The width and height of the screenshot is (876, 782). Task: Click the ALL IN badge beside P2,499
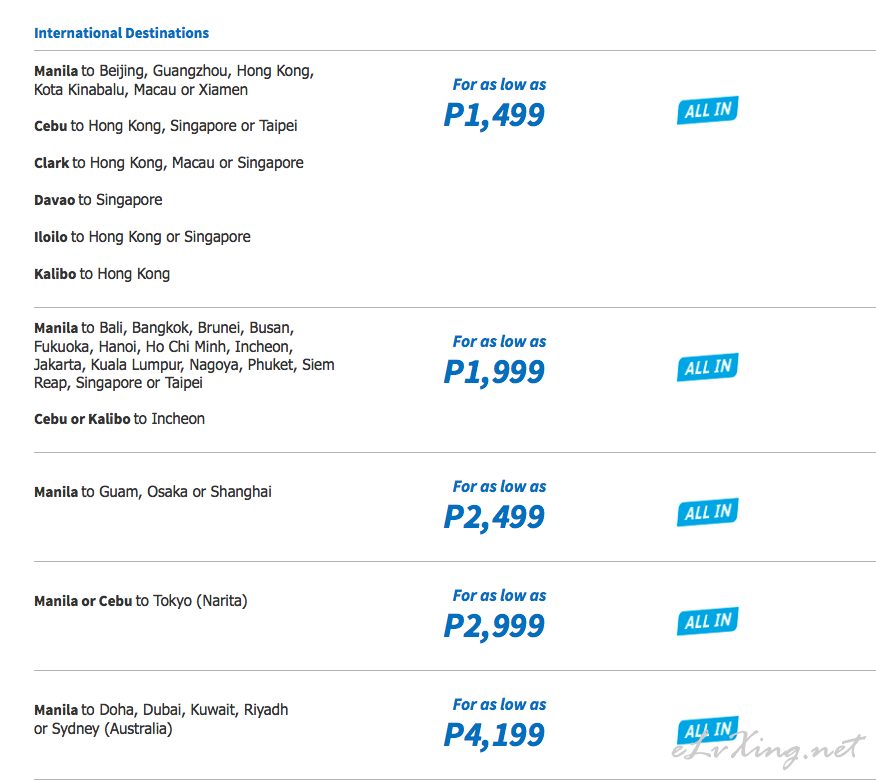[x=707, y=512]
